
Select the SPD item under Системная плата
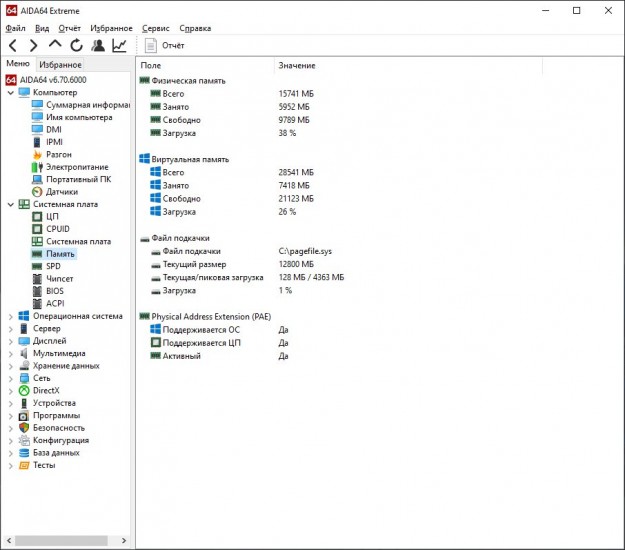pos(54,267)
